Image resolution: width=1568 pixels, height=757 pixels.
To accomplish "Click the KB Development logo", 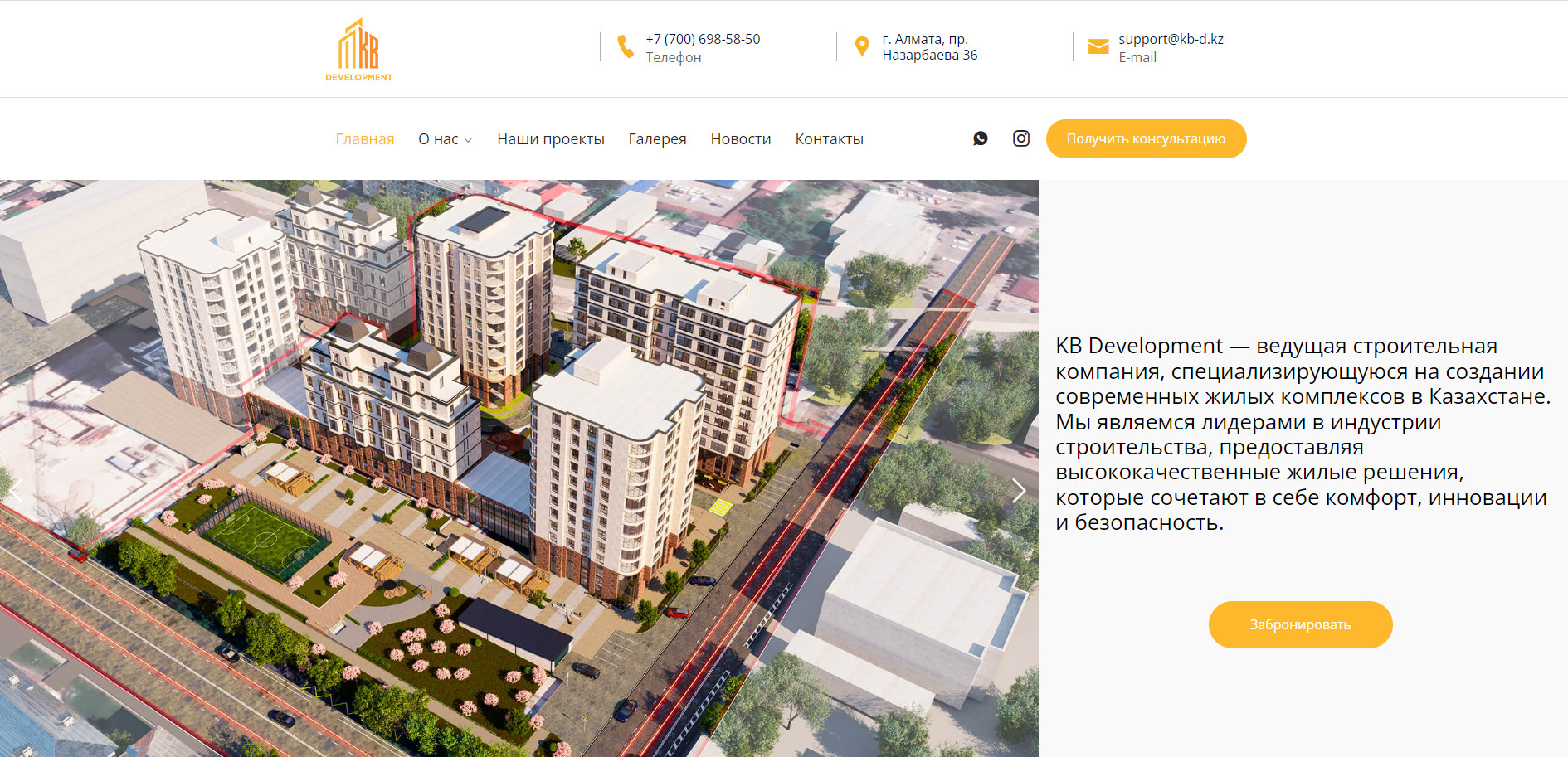I will click(358, 50).
